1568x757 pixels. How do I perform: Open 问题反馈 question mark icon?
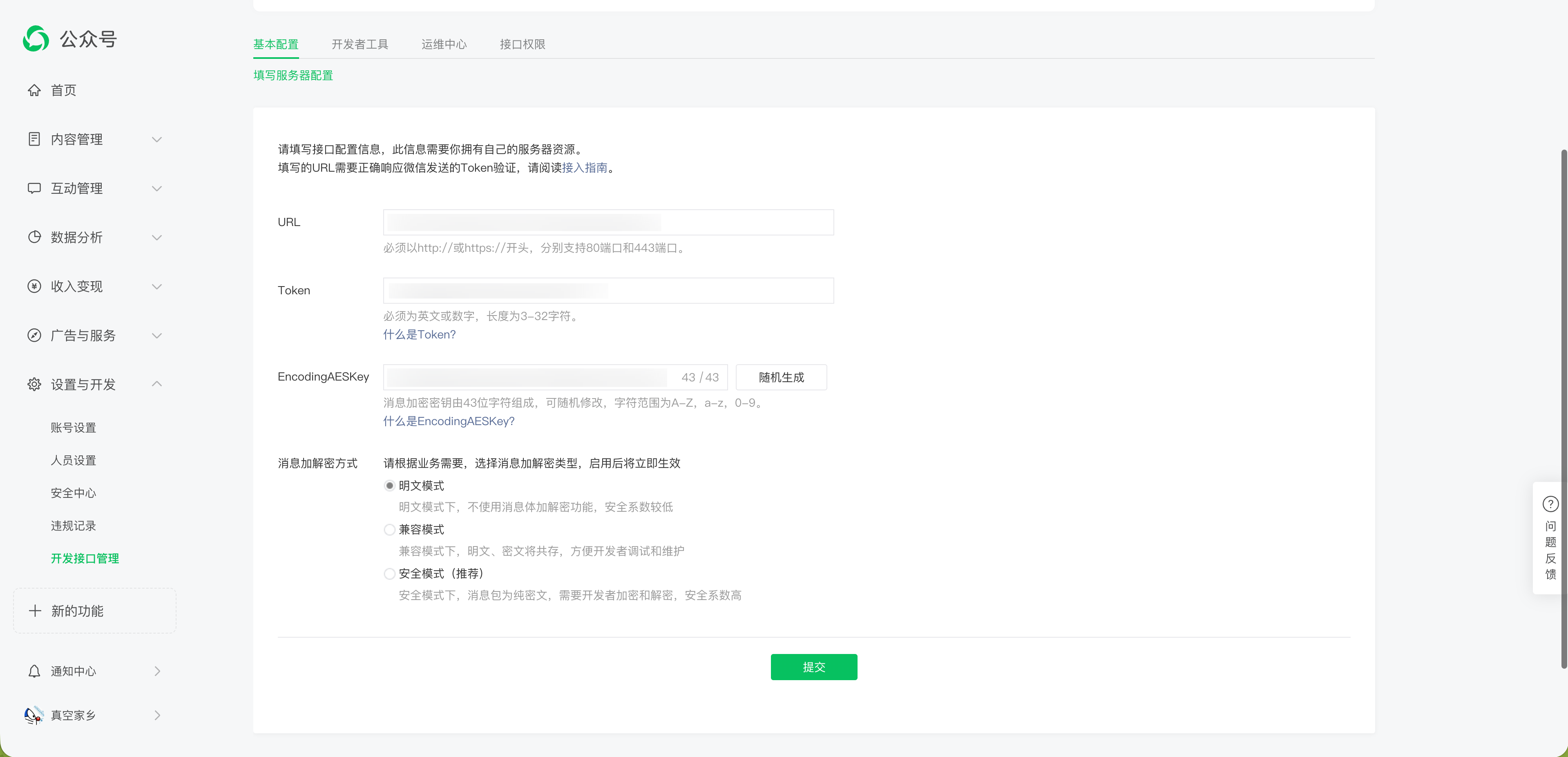click(1550, 504)
